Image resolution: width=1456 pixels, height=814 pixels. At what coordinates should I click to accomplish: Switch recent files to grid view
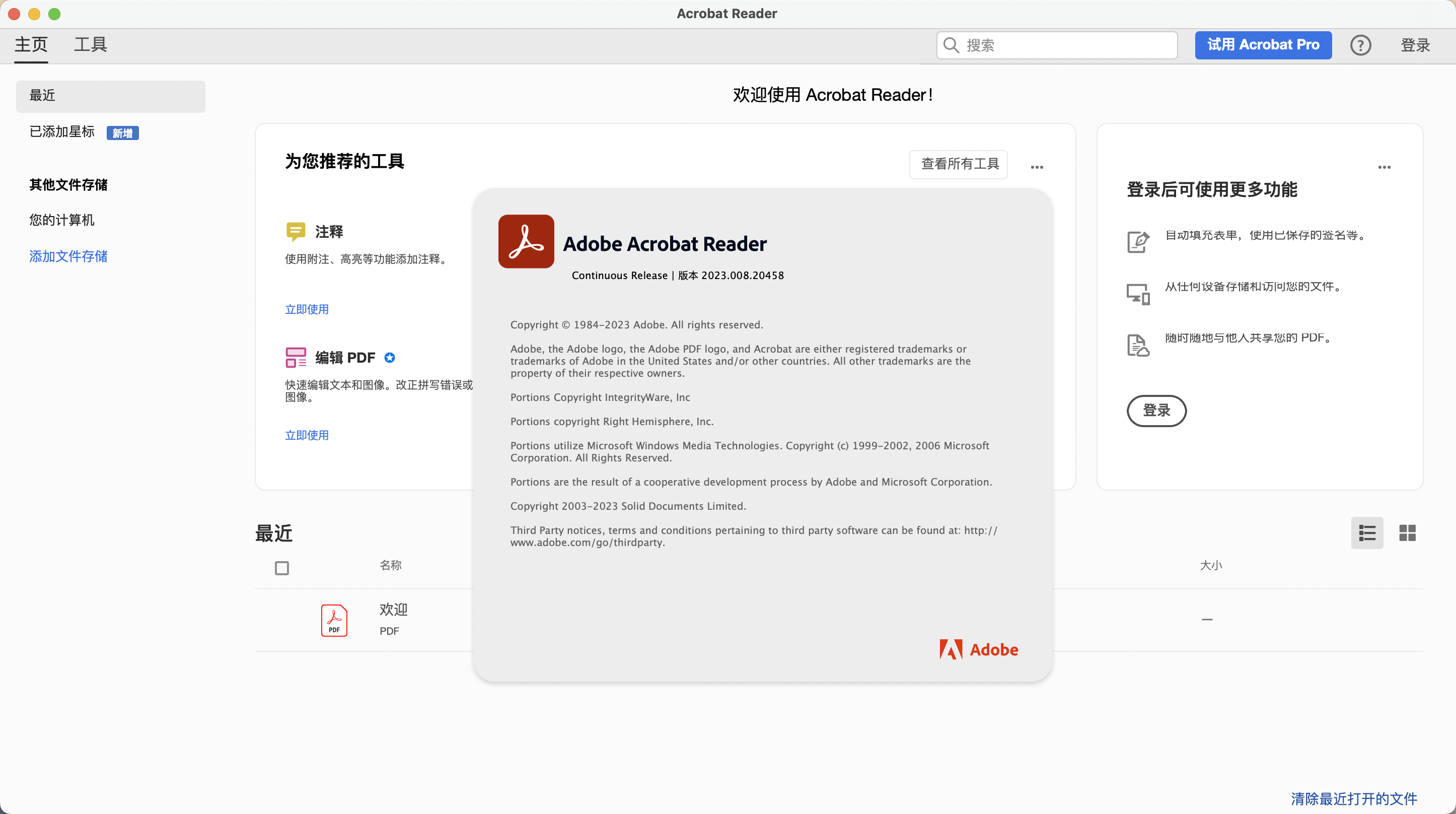click(x=1407, y=533)
